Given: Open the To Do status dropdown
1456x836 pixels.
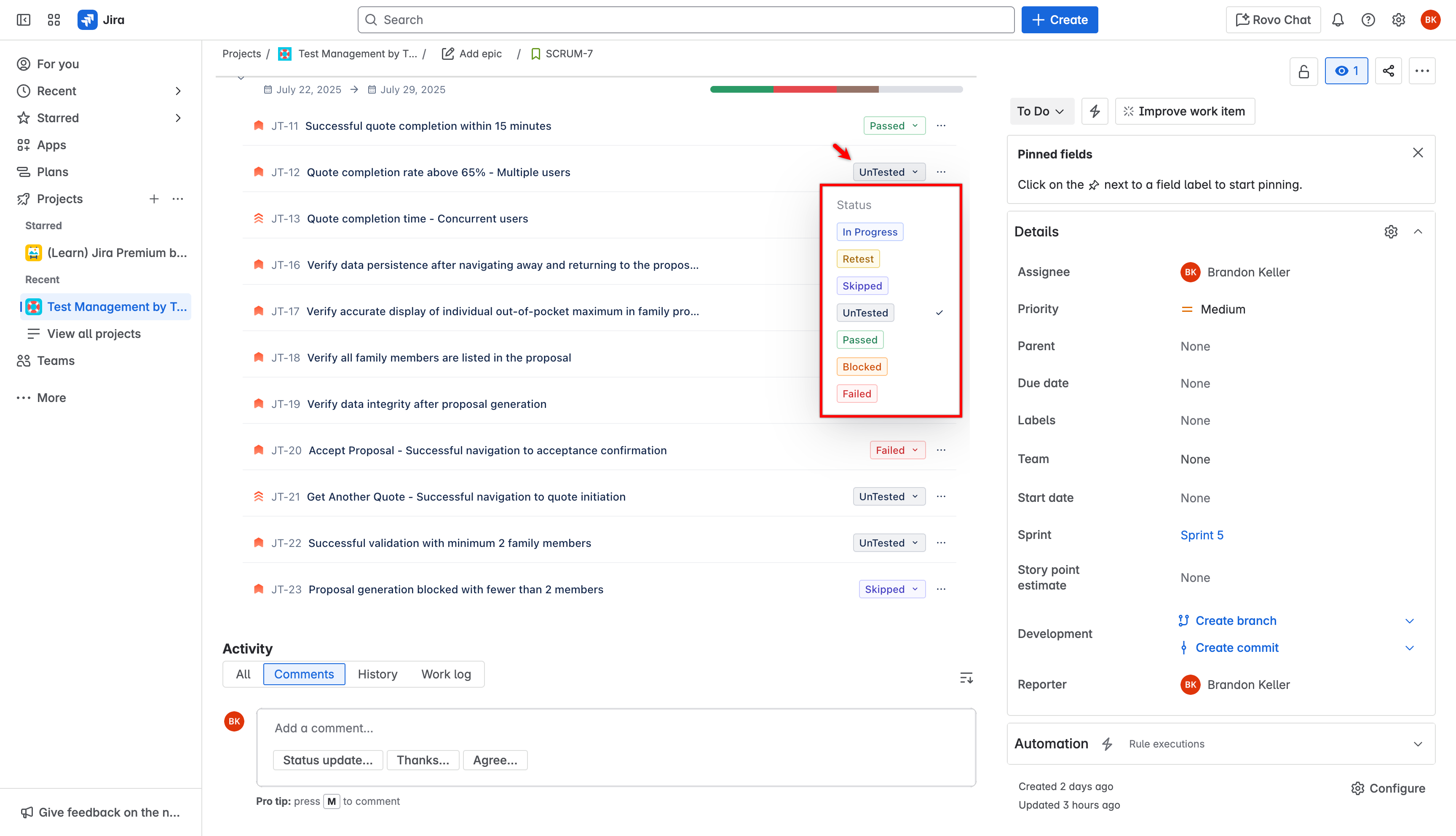Looking at the screenshot, I should tap(1041, 111).
